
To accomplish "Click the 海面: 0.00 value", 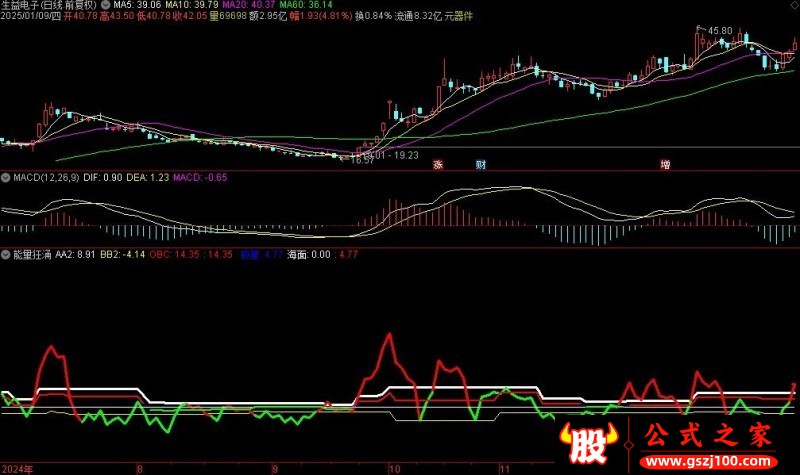I will tap(309, 254).
